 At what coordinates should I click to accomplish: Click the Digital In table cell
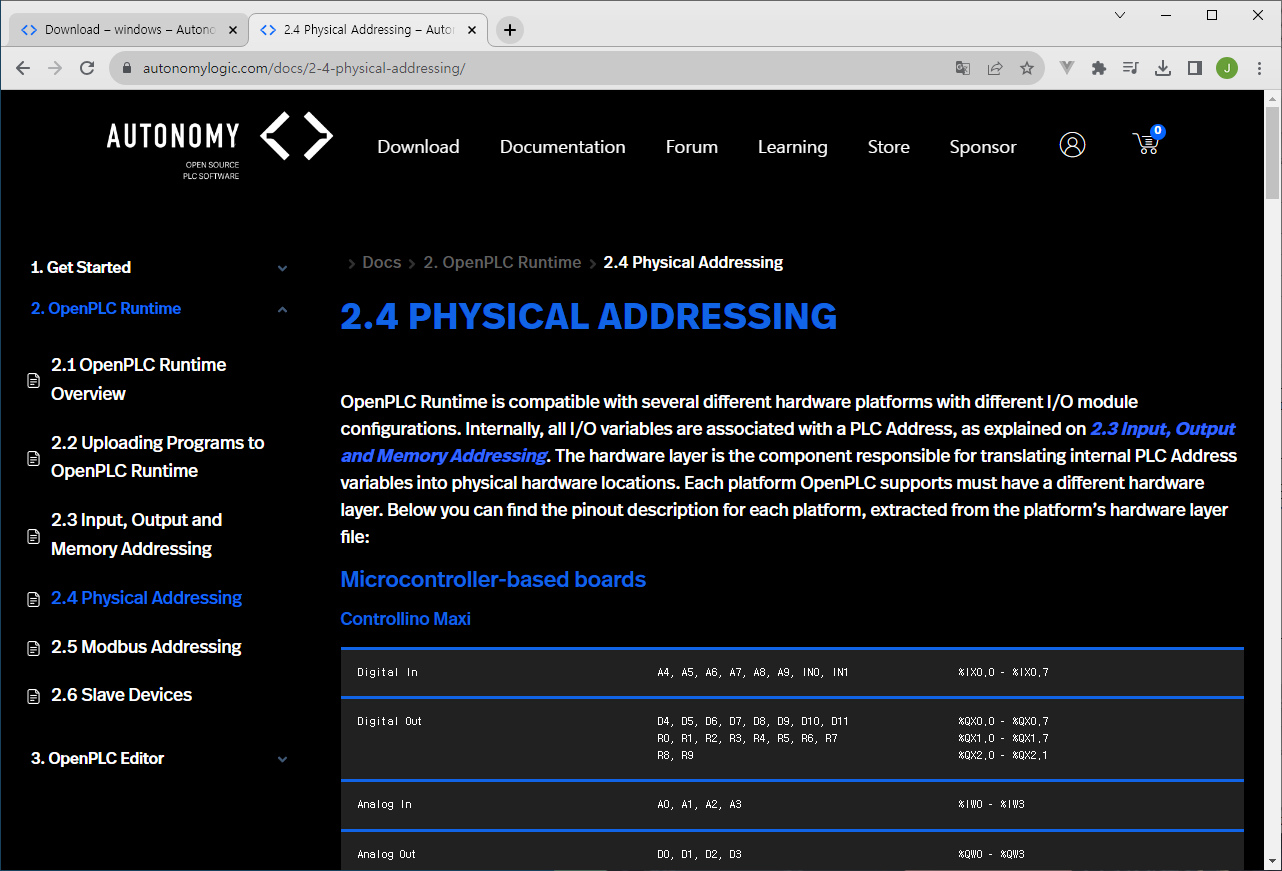(x=387, y=673)
